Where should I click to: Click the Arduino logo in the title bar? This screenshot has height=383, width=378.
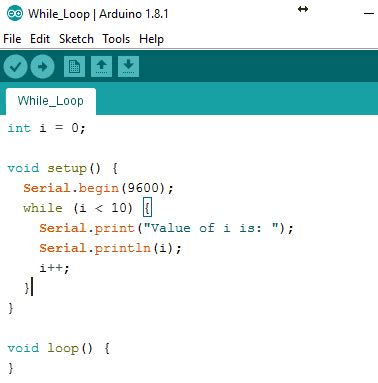[x=15, y=14]
